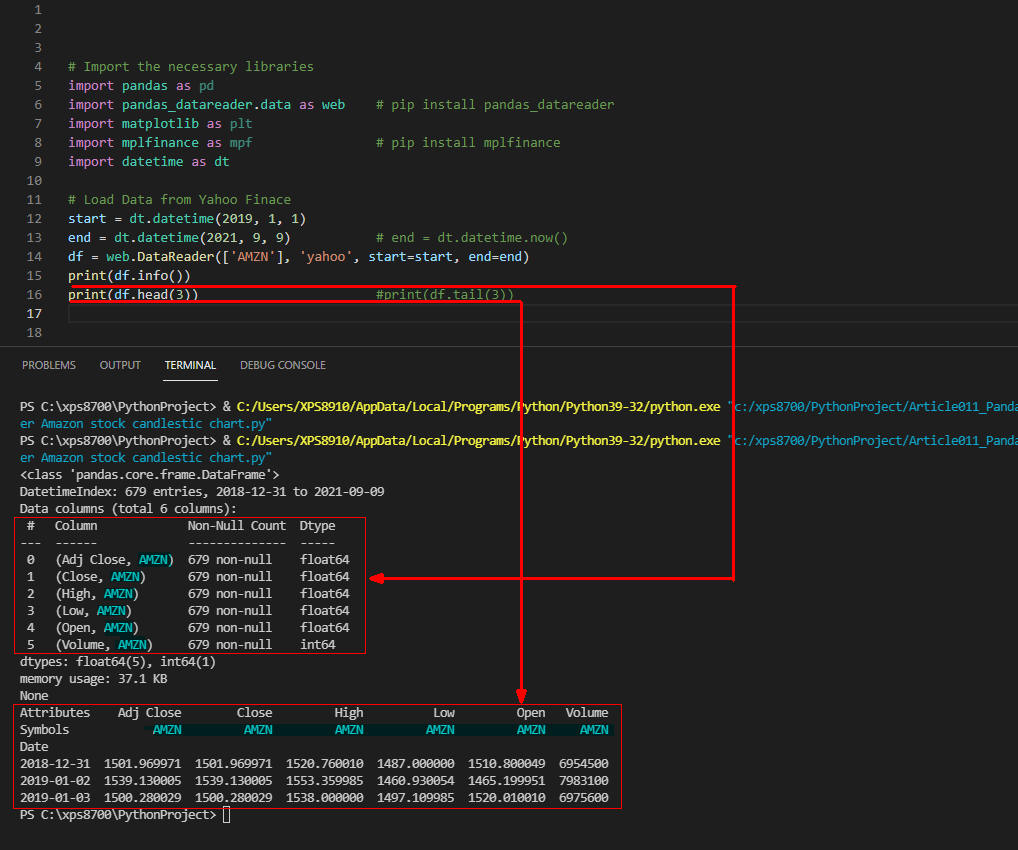1018x850 pixels.
Task: Click line number 12 in the gutter
Action: tap(34, 219)
